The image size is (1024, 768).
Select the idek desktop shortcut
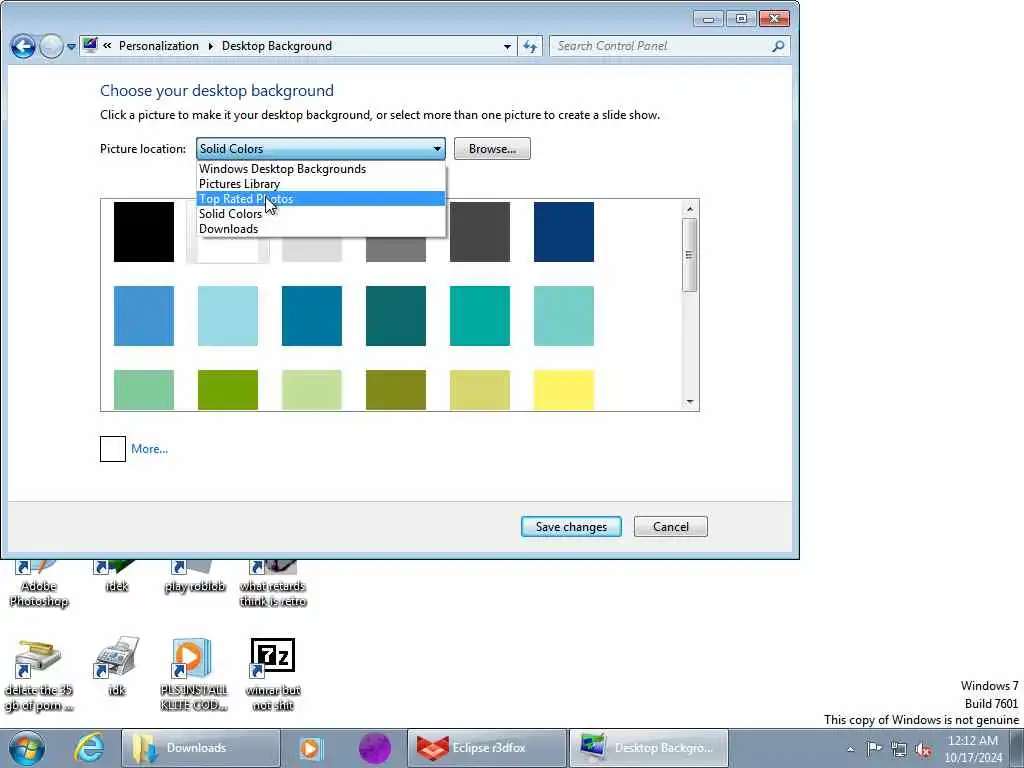(116, 577)
